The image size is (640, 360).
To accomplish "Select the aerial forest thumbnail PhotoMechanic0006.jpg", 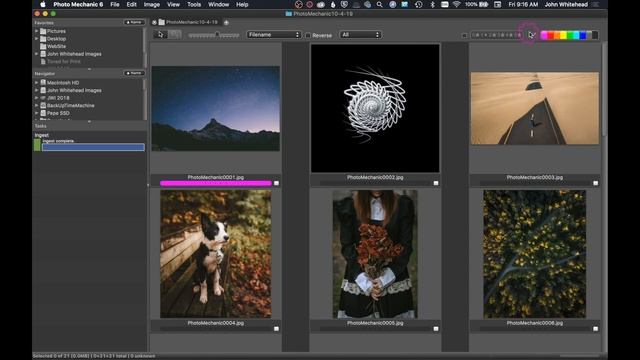I will (x=535, y=254).
